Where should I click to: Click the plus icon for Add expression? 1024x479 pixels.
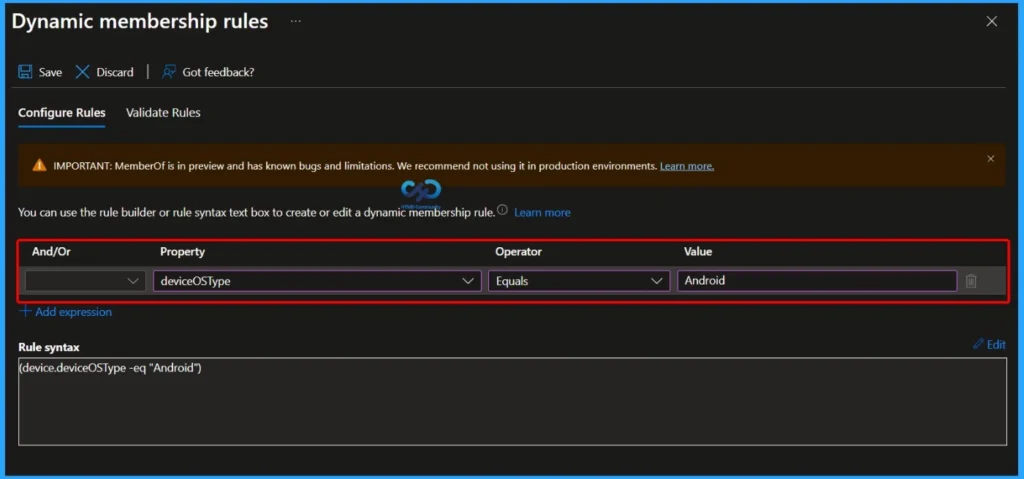point(25,312)
